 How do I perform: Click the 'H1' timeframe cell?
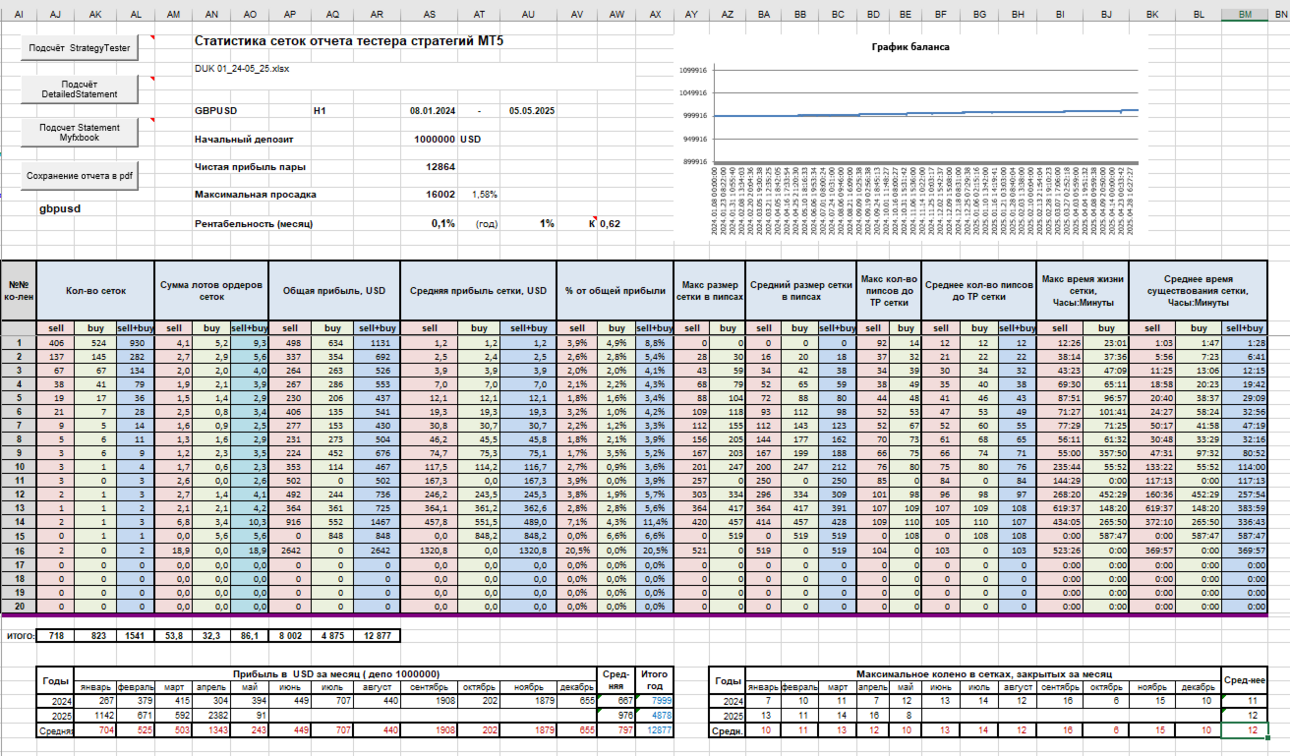tap(320, 111)
